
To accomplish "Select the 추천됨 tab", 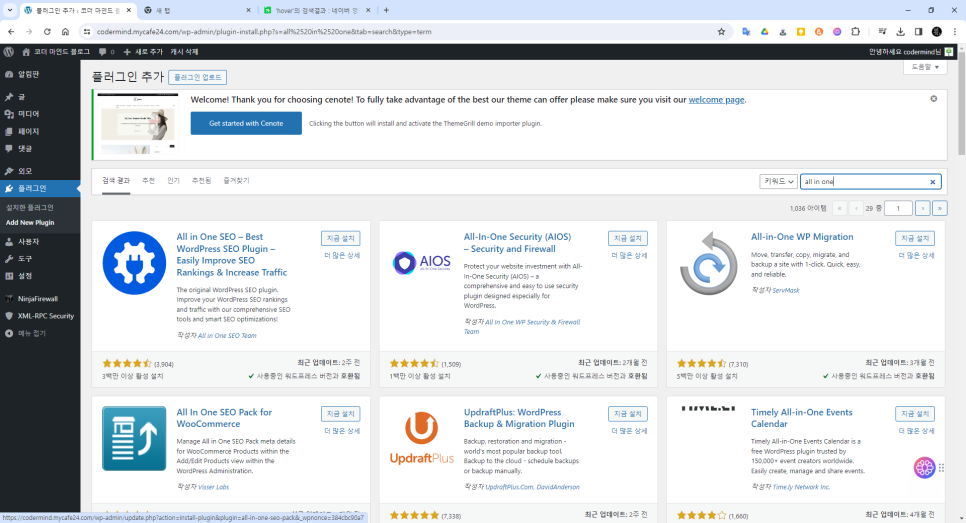I will click(201, 180).
